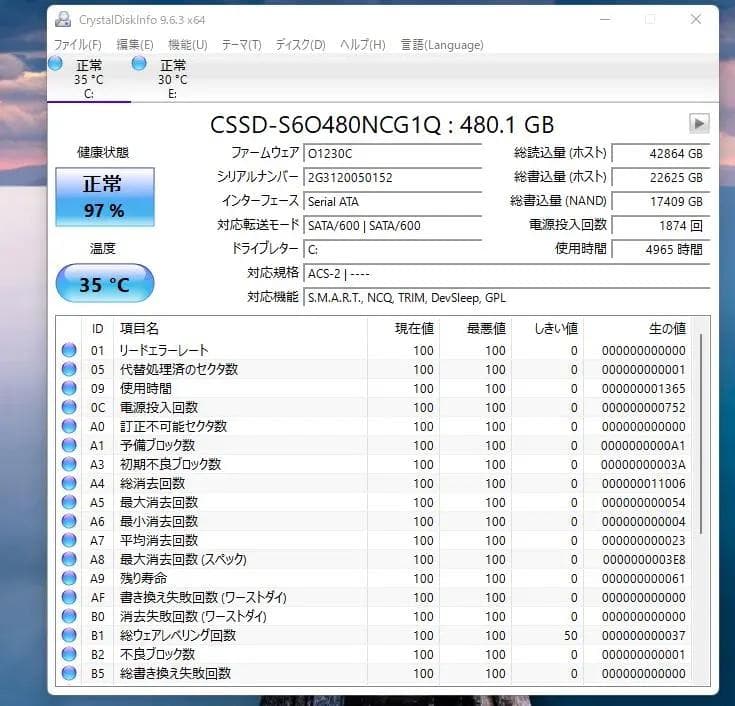735x706 pixels.
Task: Open the ファイル(F) menu
Action: tap(77, 45)
